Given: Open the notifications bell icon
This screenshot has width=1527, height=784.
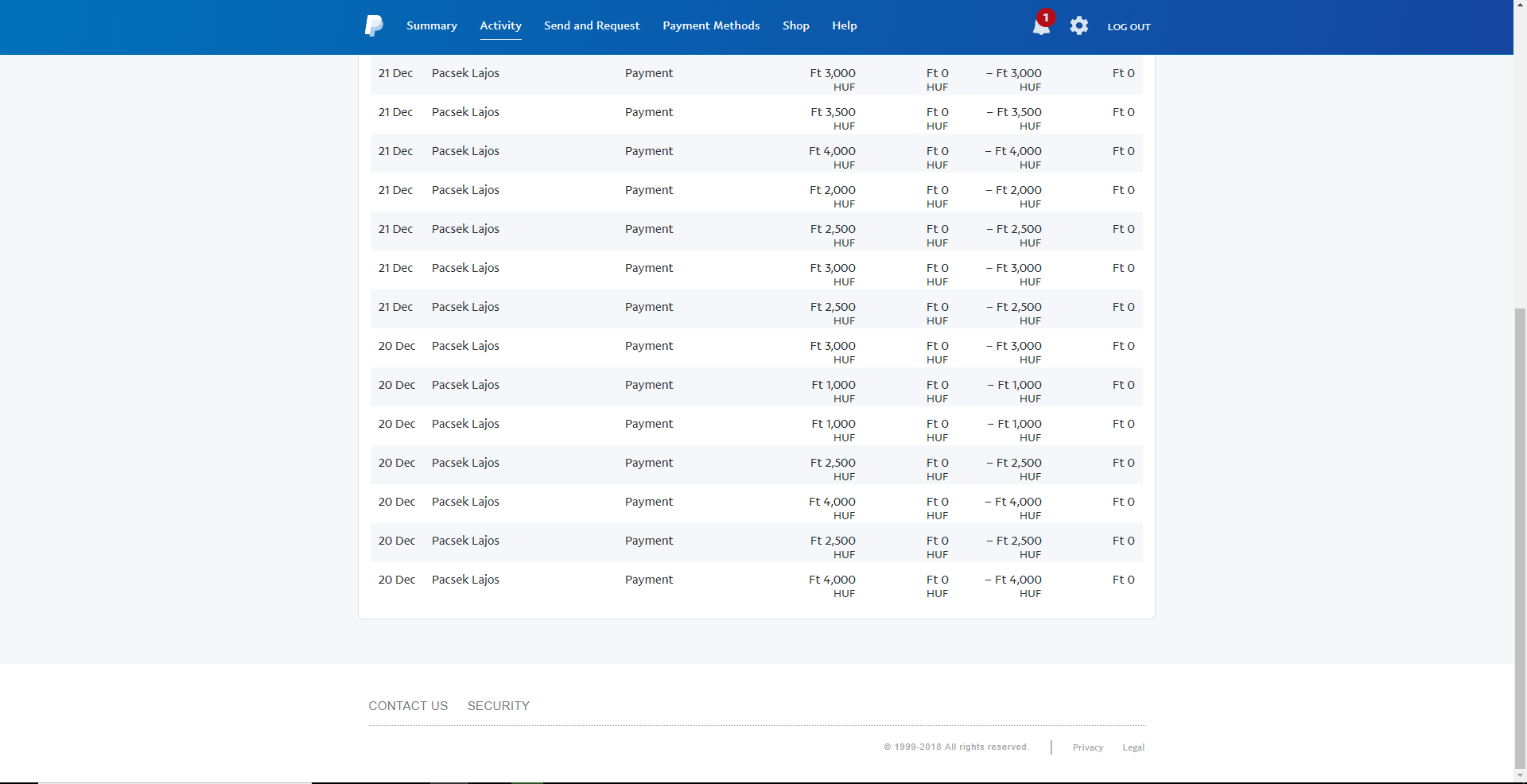Looking at the screenshot, I should tap(1040, 27).
